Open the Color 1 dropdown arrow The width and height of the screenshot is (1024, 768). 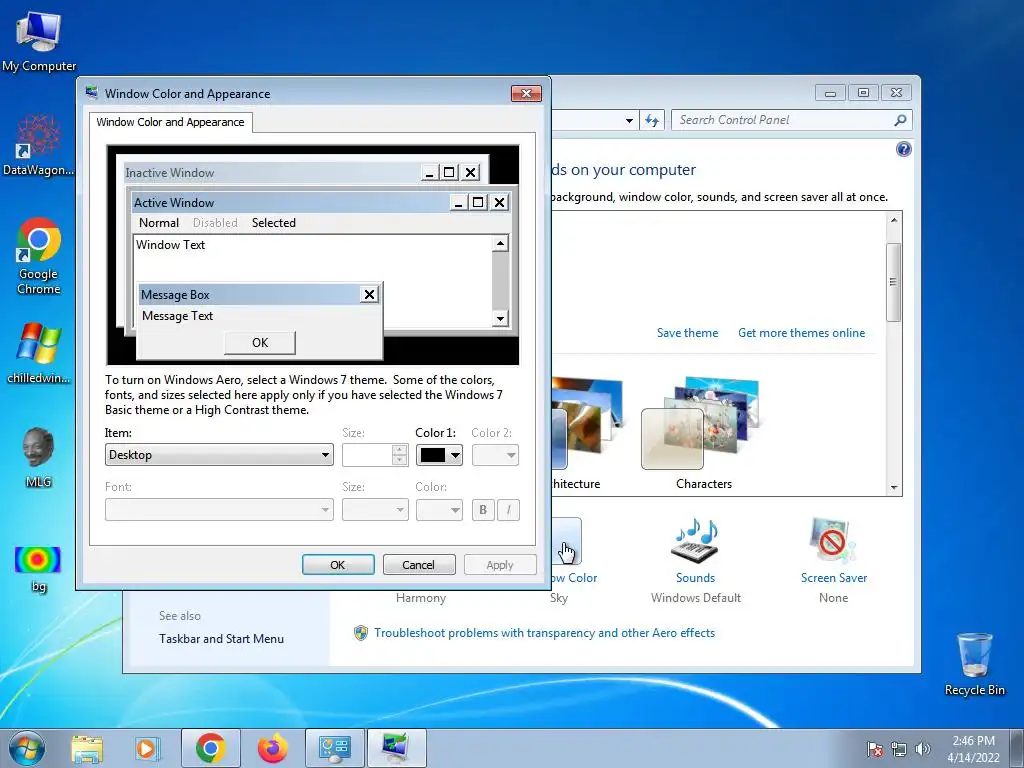455,455
